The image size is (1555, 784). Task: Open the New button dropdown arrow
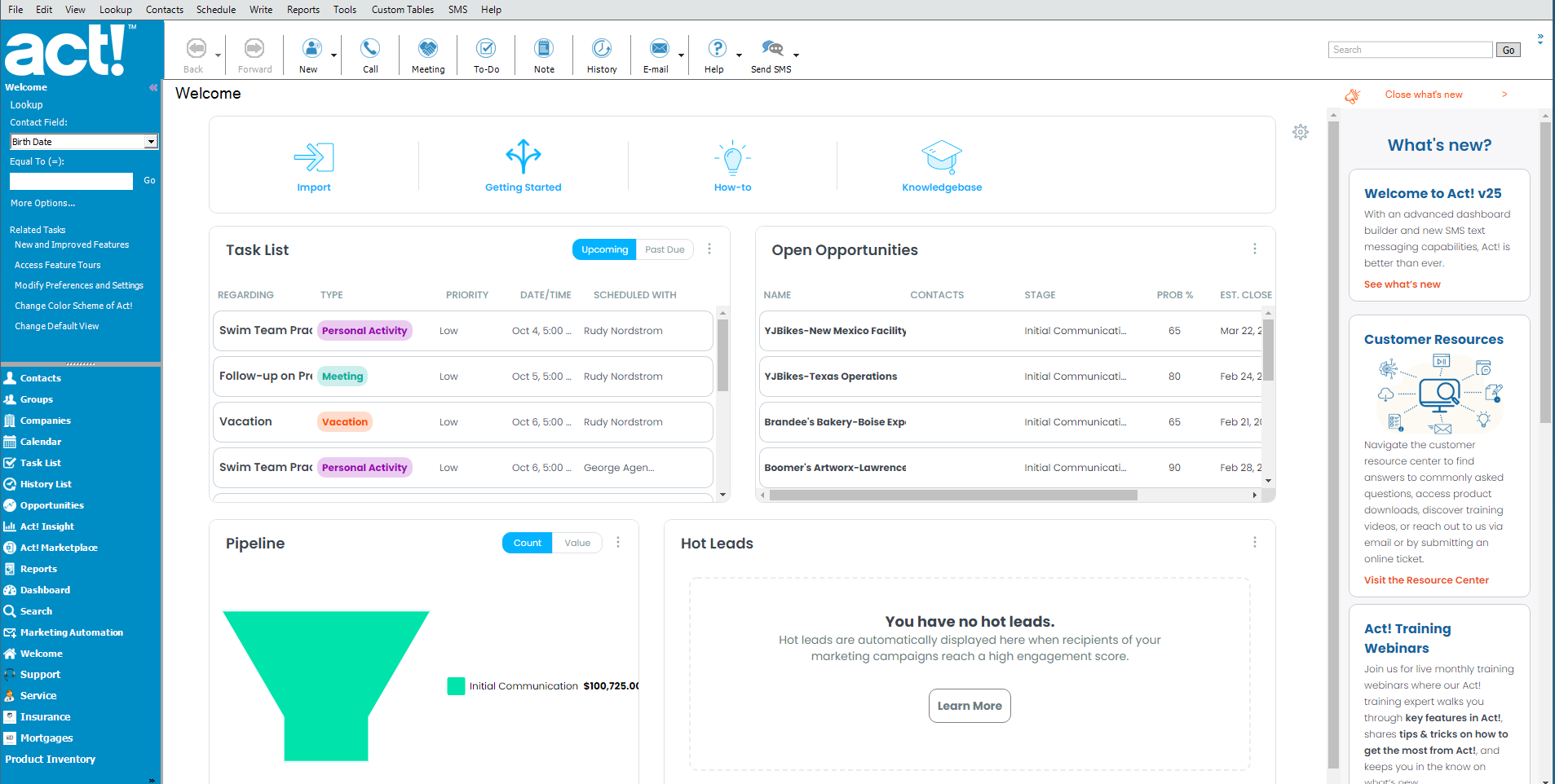click(x=334, y=55)
